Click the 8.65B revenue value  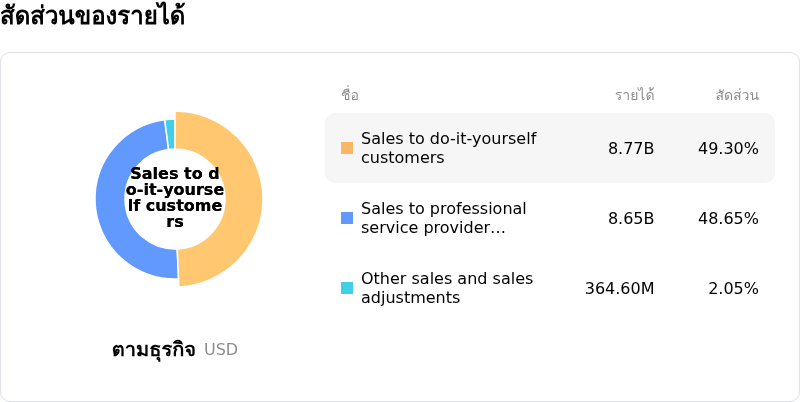(631, 218)
